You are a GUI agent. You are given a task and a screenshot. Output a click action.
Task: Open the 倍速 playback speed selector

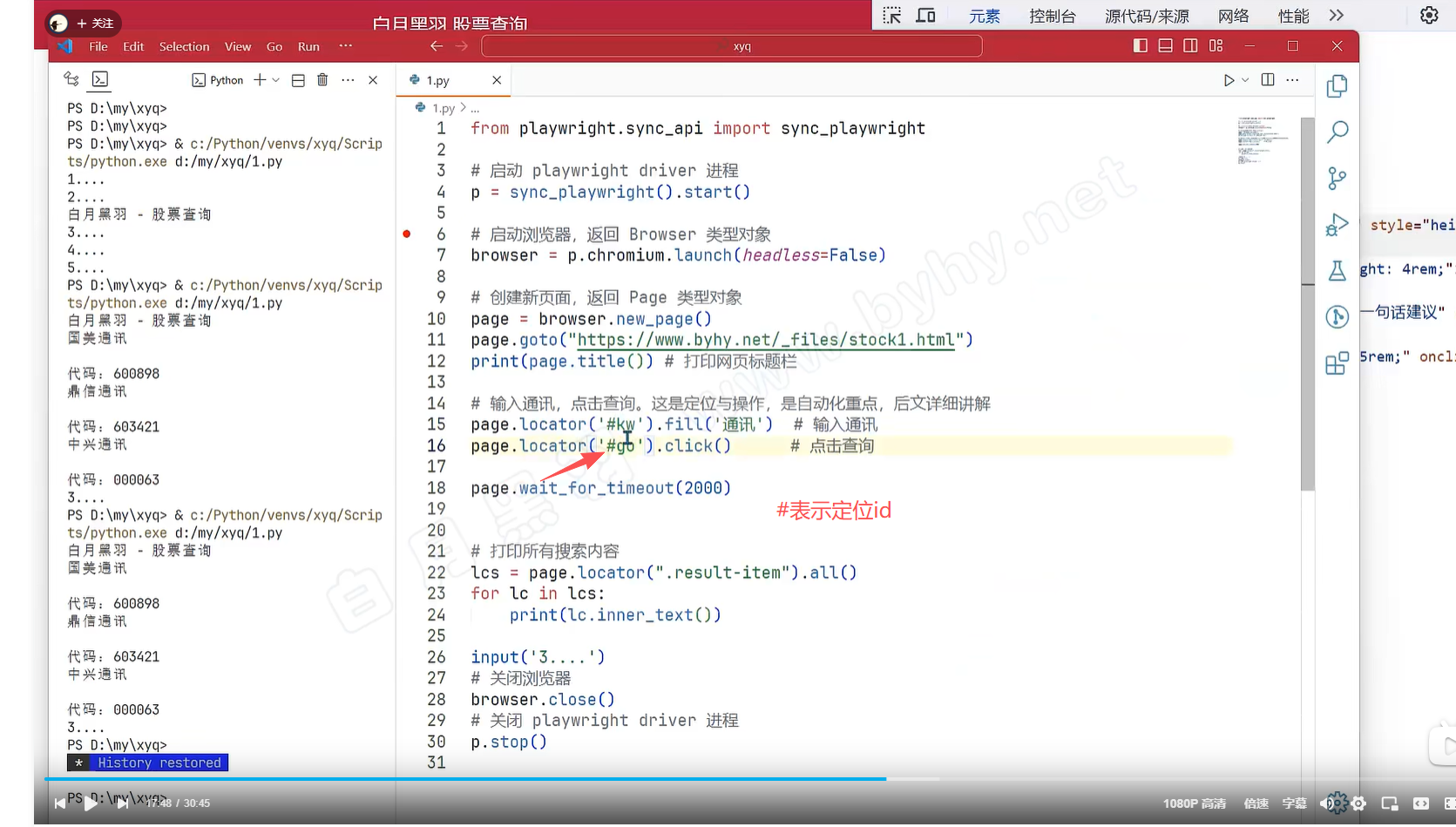click(x=1256, y=803)
